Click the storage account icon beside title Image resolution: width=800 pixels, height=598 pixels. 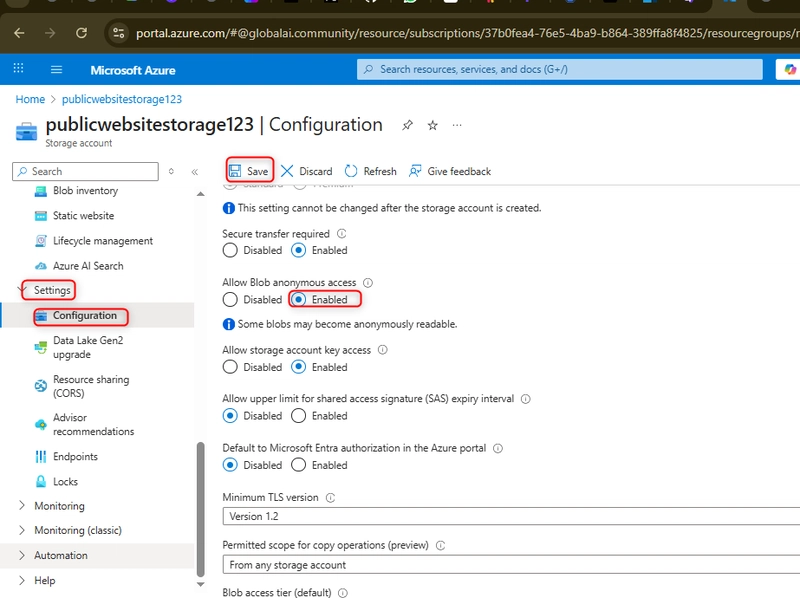pos(27,131)
